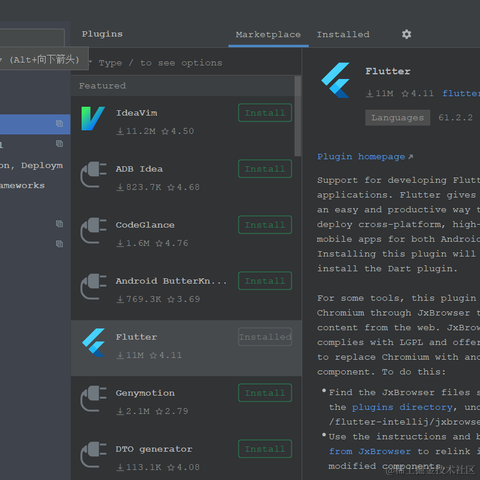Select the ADB Idea plugin icon

[93, 175]
